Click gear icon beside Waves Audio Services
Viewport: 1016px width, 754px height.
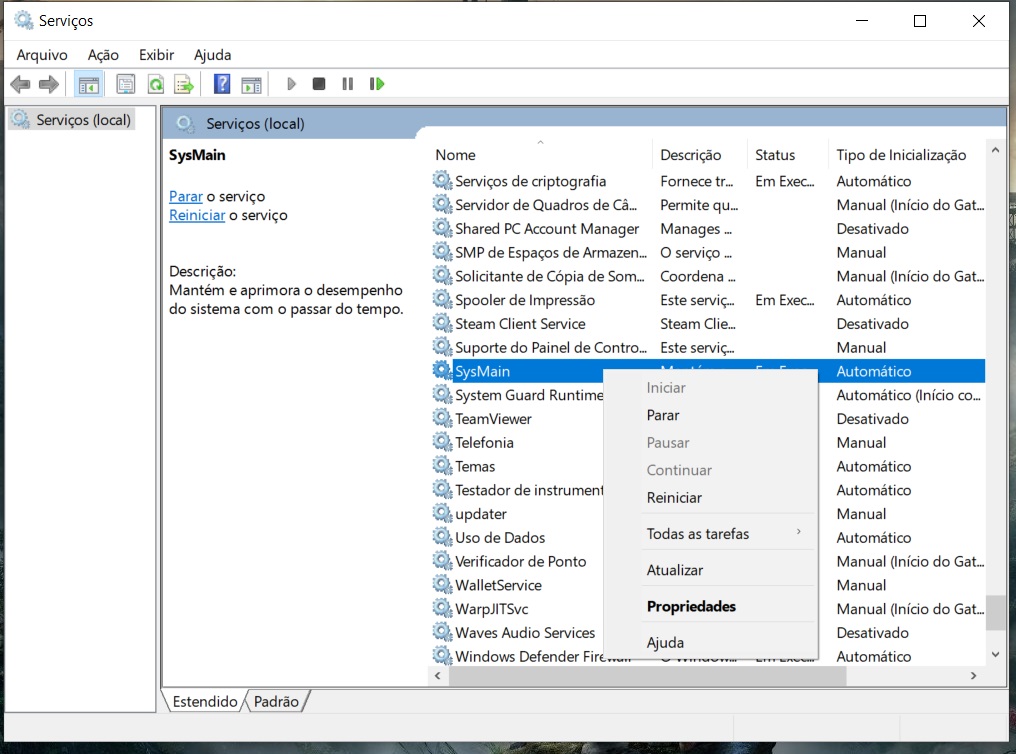coord(443,632)
